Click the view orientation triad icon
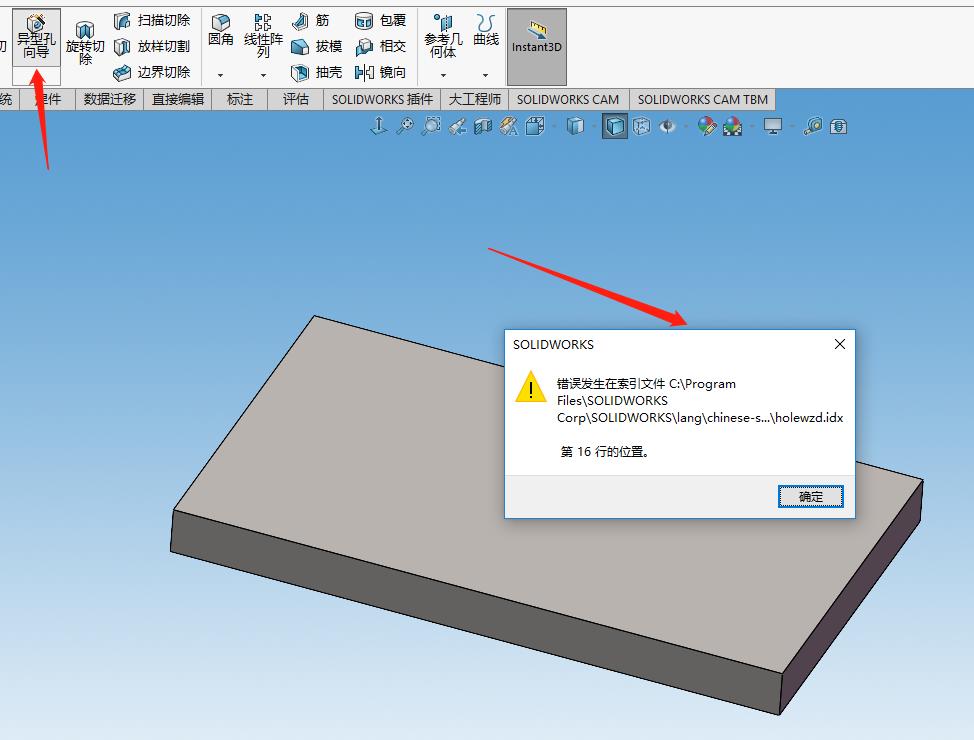 pyautogui.click(x=378, y=126)
